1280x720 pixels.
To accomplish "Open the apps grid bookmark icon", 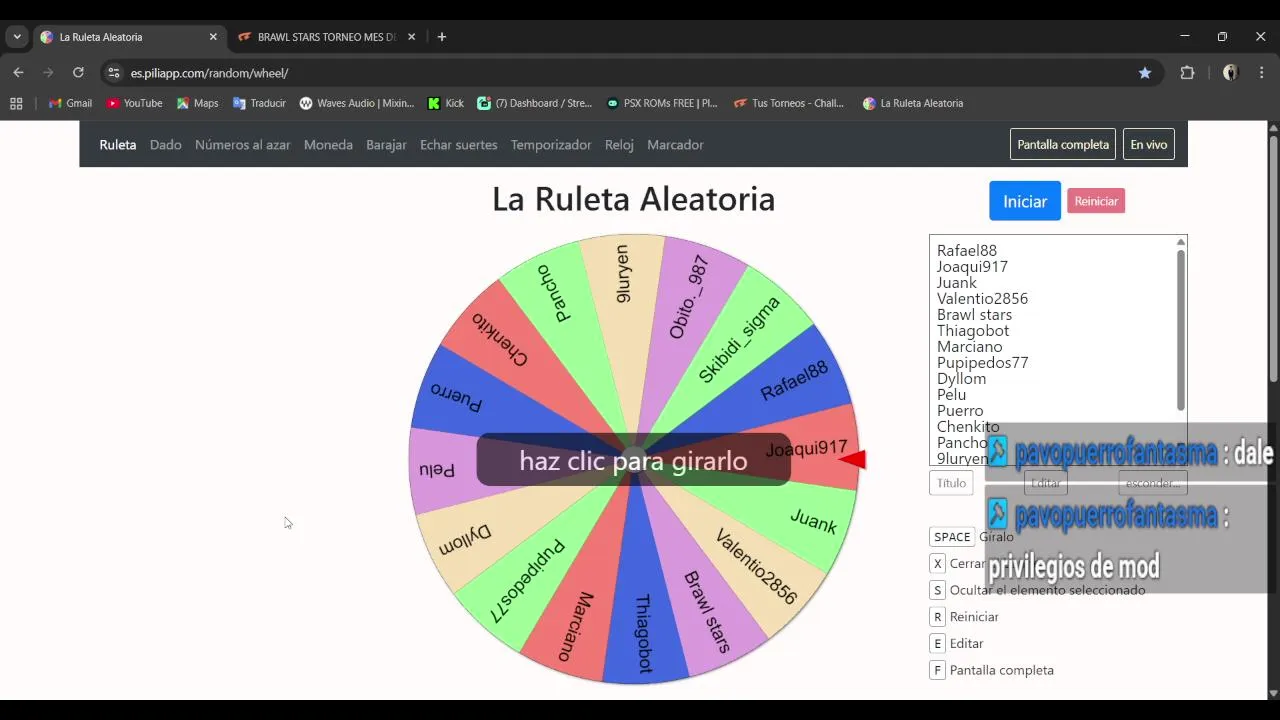I will point(16,103).
